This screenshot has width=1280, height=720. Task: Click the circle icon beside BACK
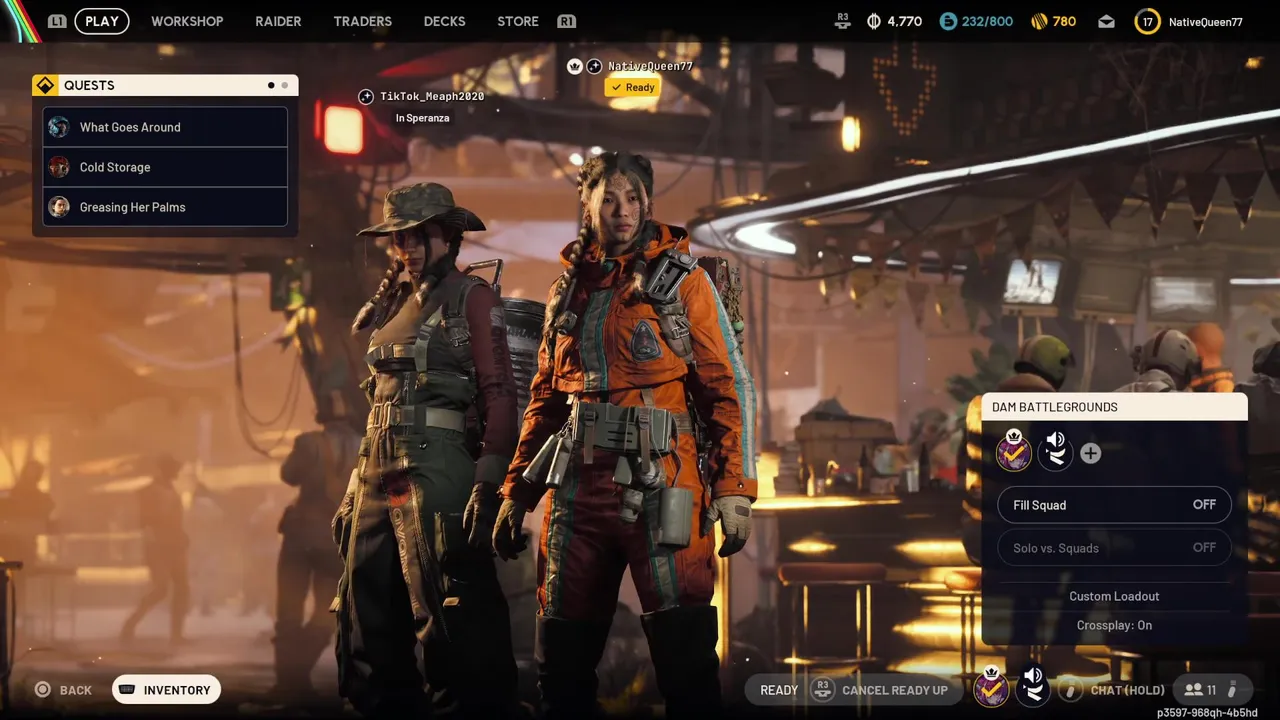[x=43, y=690]
